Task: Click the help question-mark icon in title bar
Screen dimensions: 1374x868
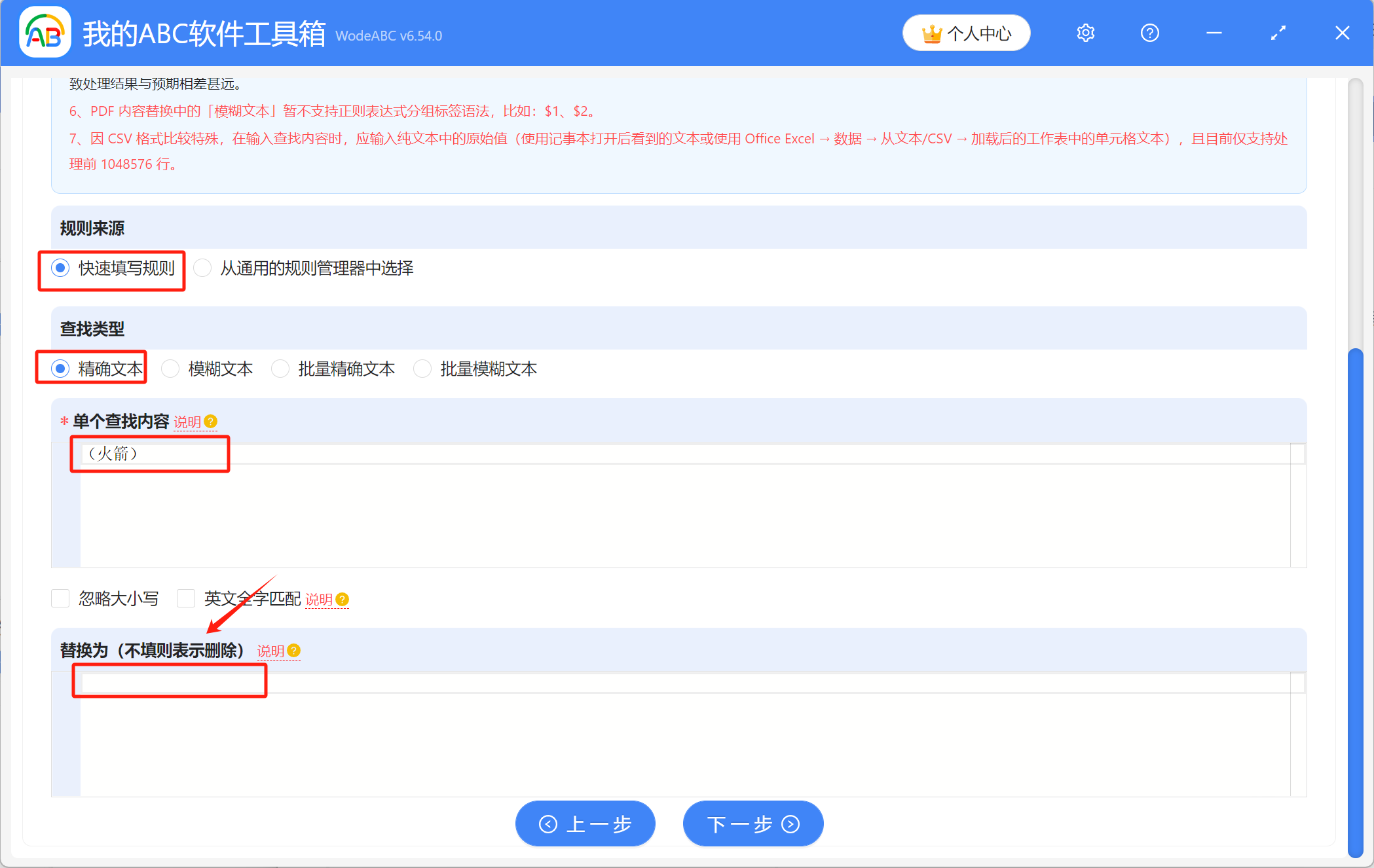Action: coord(1149,32)
